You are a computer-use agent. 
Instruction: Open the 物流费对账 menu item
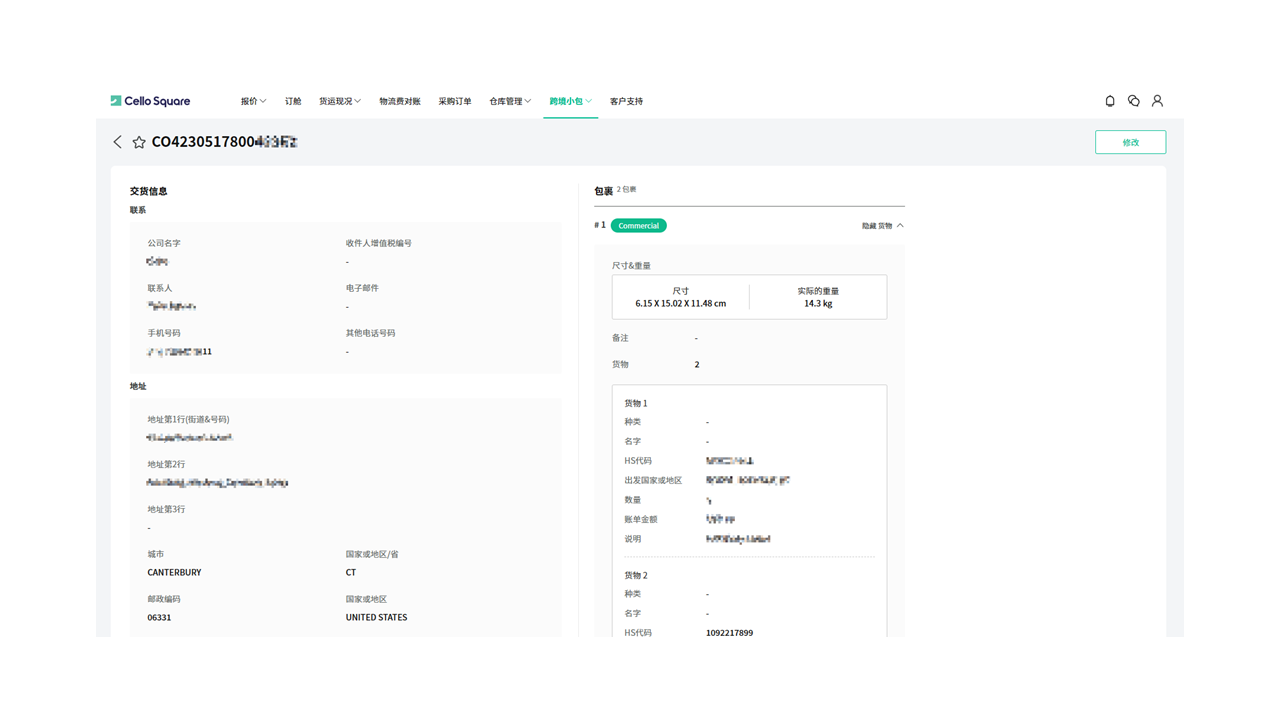pos(400,101)
